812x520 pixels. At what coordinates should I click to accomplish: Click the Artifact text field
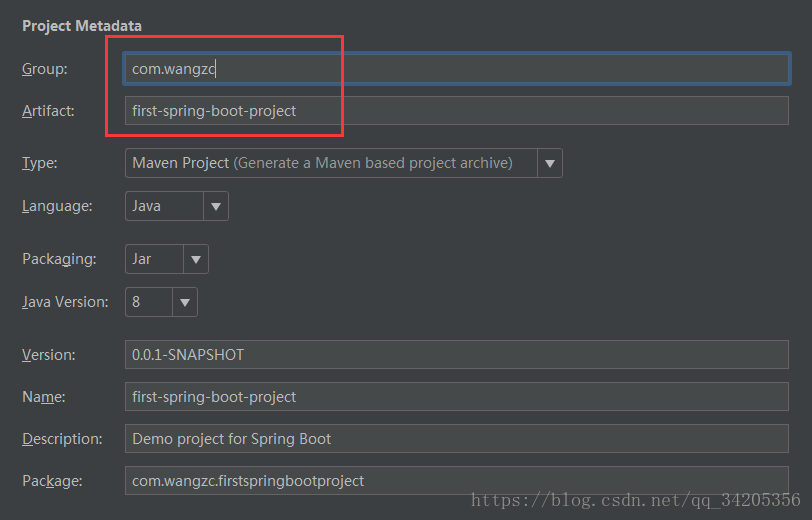click(457, 110)
